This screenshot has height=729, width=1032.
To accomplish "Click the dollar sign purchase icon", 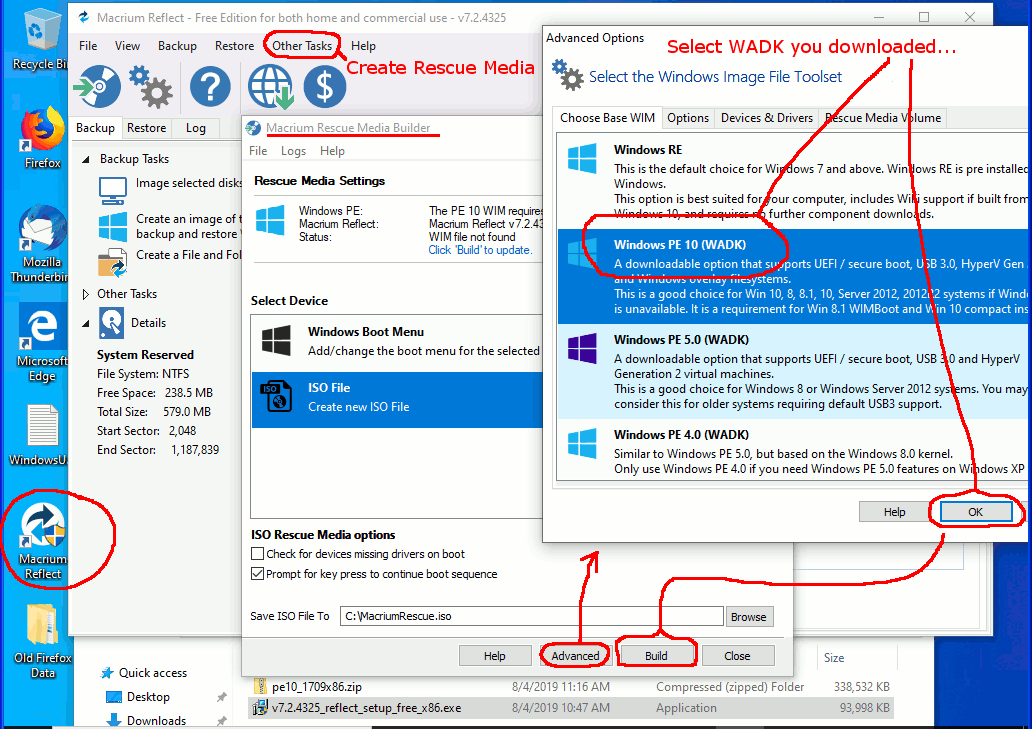I will click(x=324, y=86).
